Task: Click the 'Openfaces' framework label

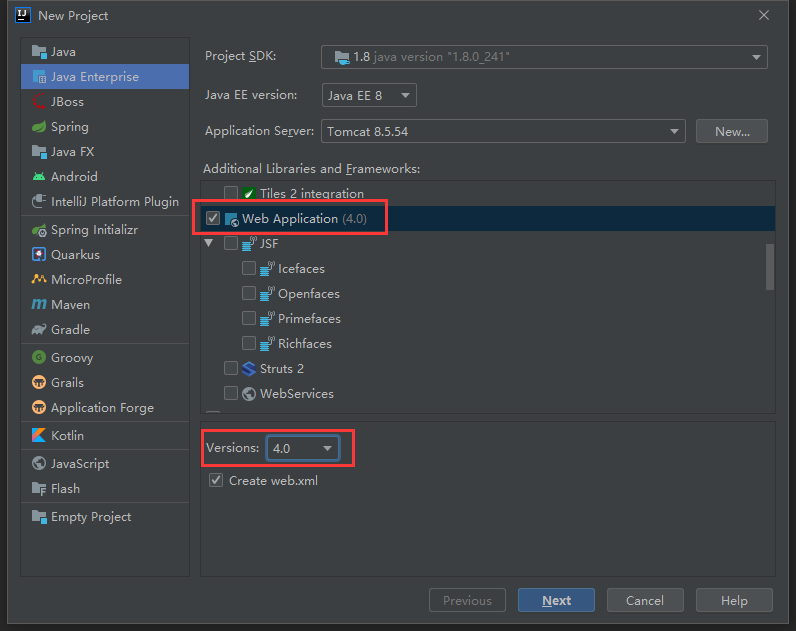Action: [309, 294]
